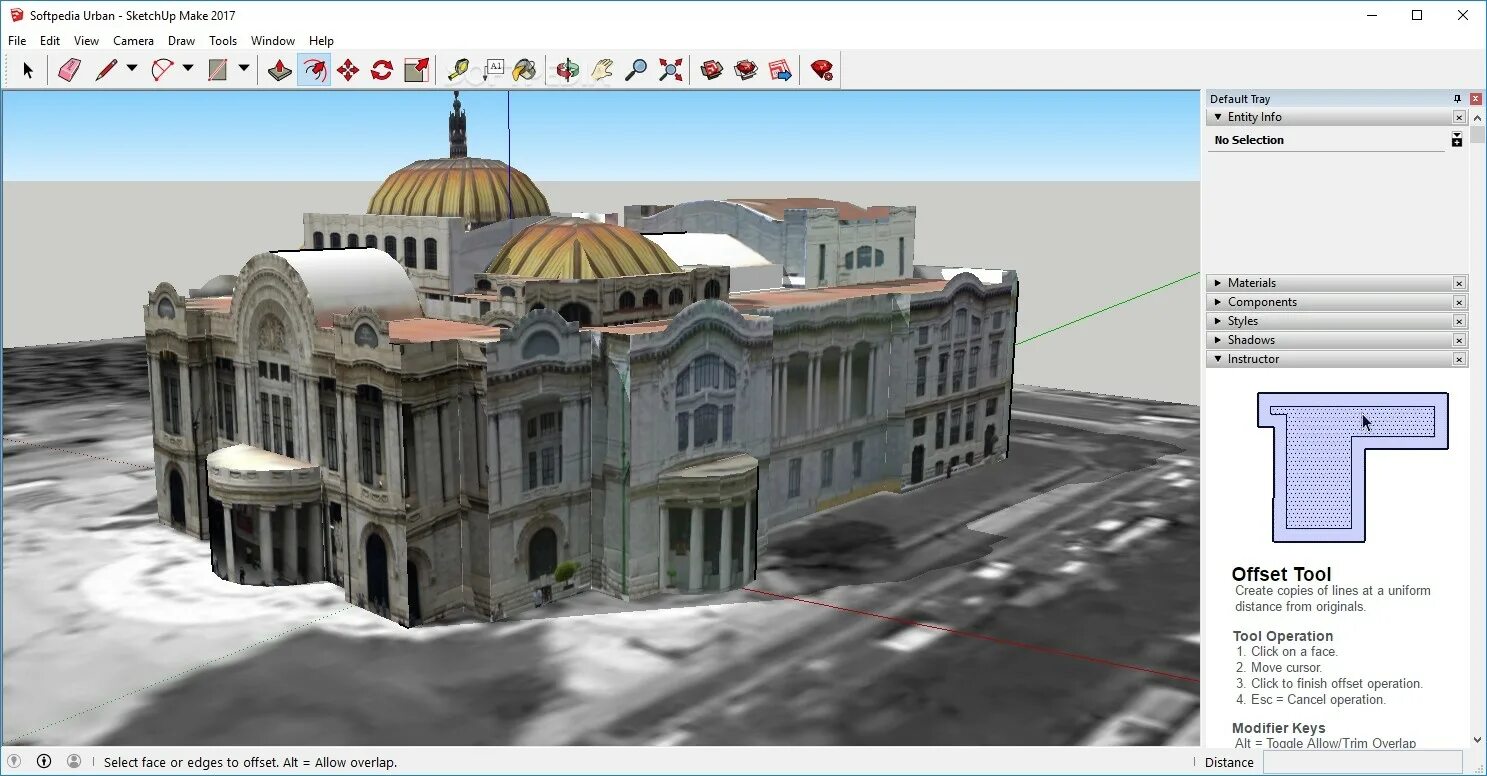Activate the Push/Pull tool

click(280, 70)
